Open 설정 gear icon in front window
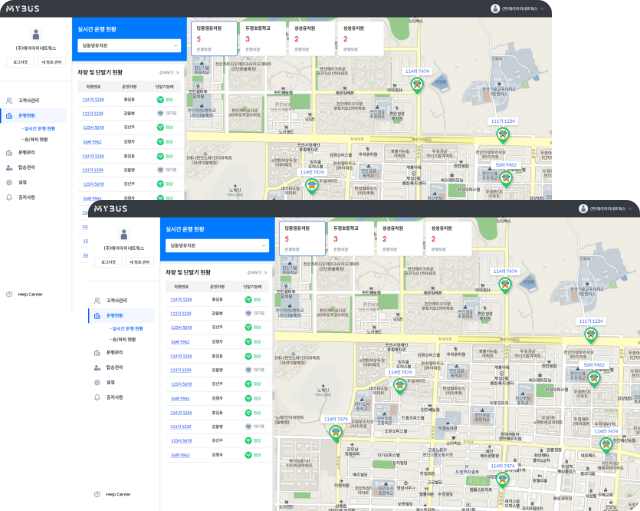The width and height of the screenshot is (640, 511). tap(95, 382)
